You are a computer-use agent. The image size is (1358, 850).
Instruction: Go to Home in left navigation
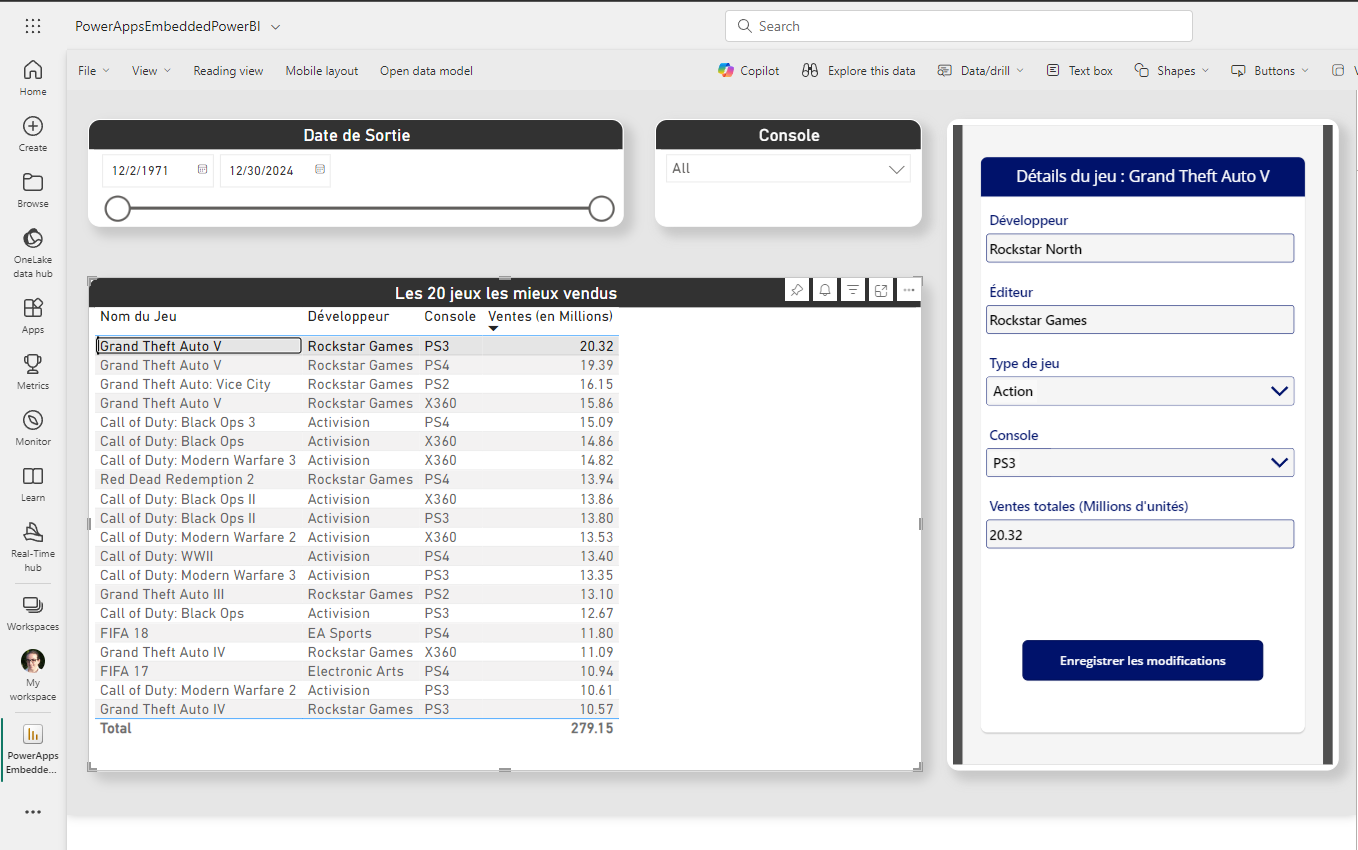(x=33, y=78)
